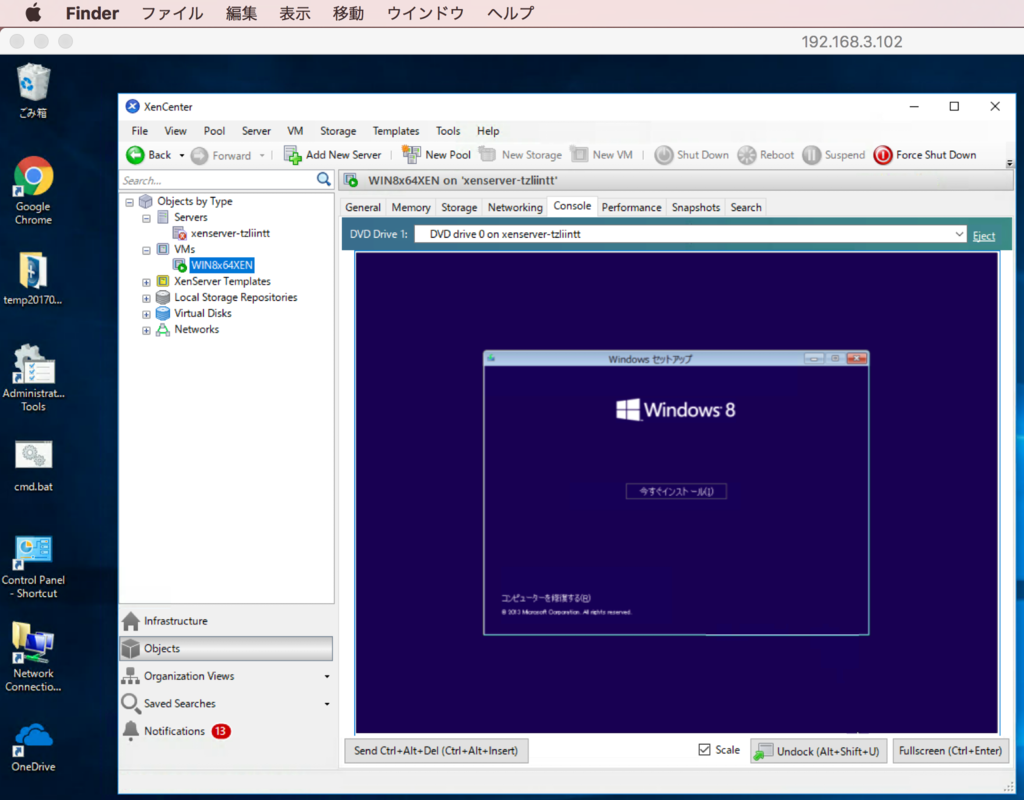This screenshot has width=1024, height=800.
Task: Click the red Force Shut Down icon
Action: click(883, 155)
